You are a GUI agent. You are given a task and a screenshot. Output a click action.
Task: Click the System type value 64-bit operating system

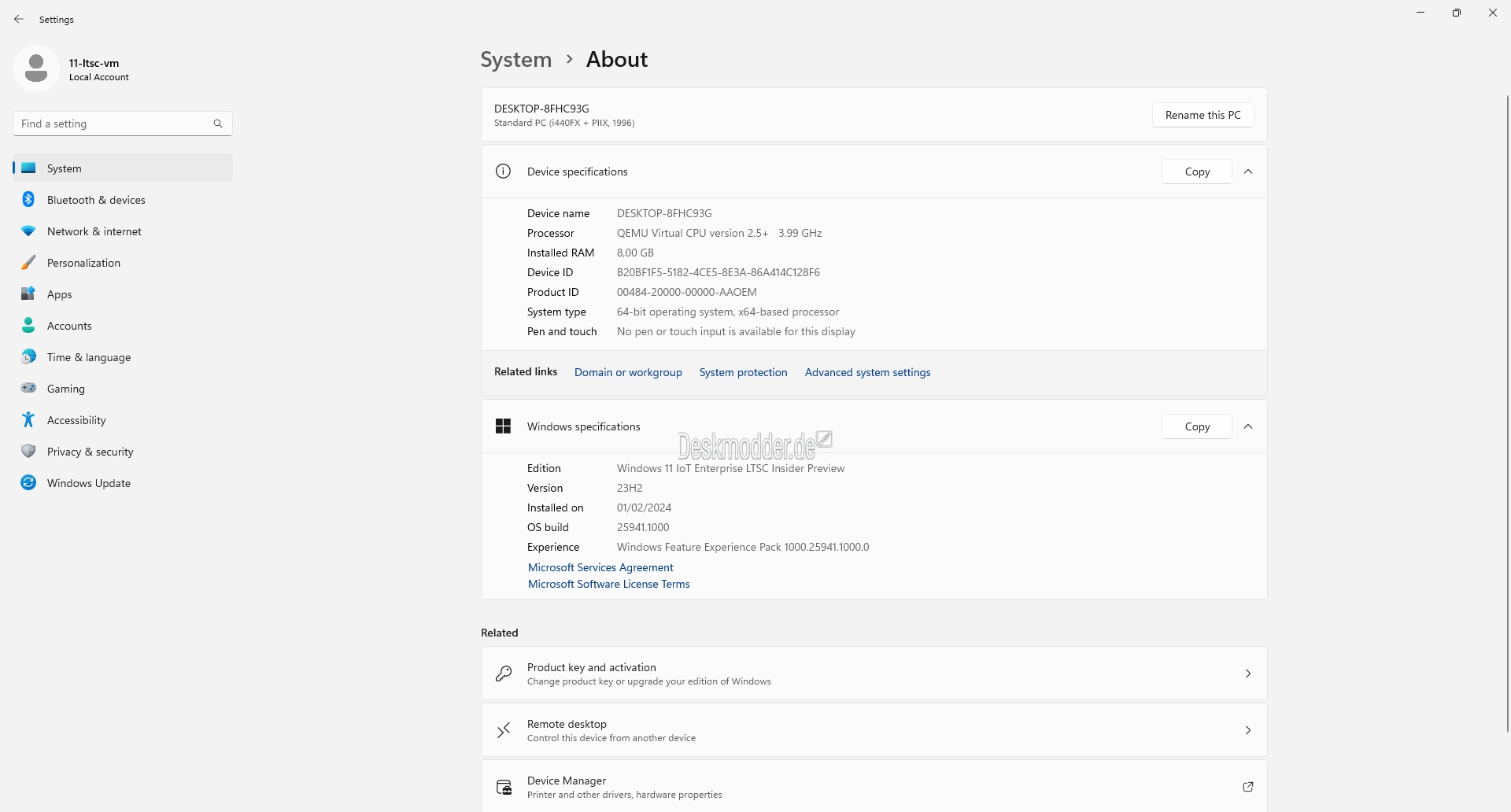(728, 312)
